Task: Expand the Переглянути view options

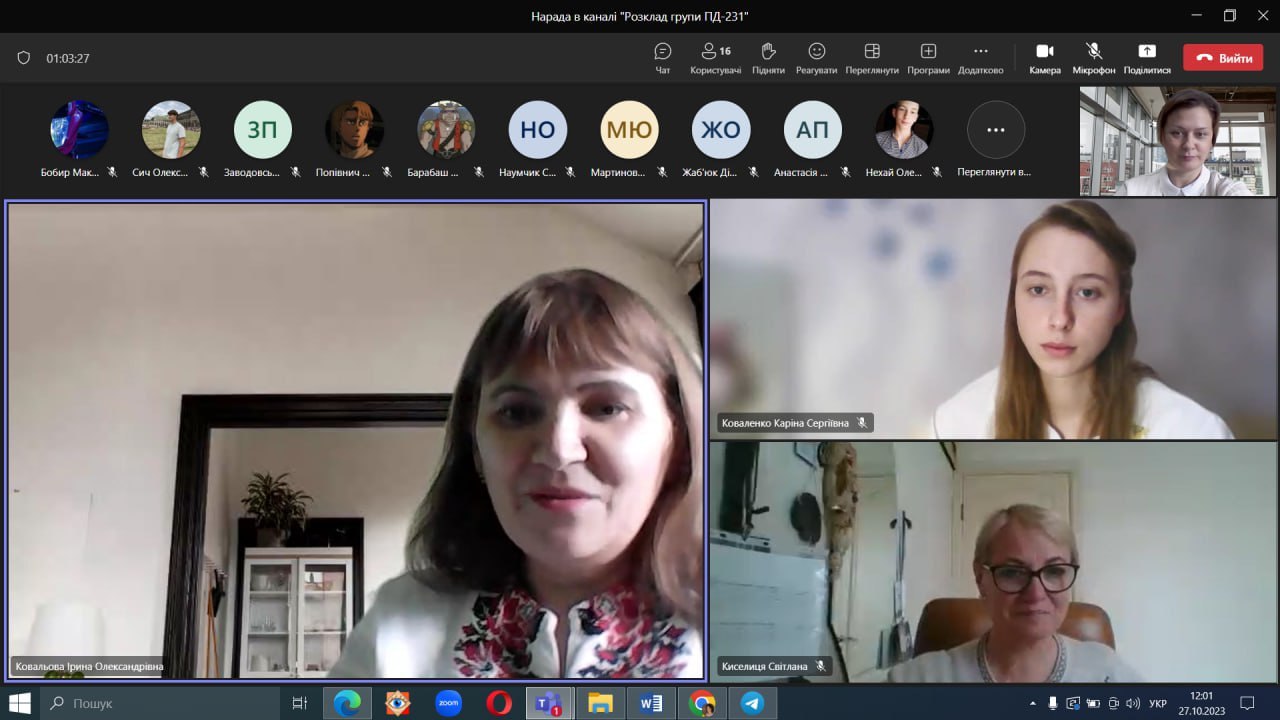Action: [x=871, y=58]
